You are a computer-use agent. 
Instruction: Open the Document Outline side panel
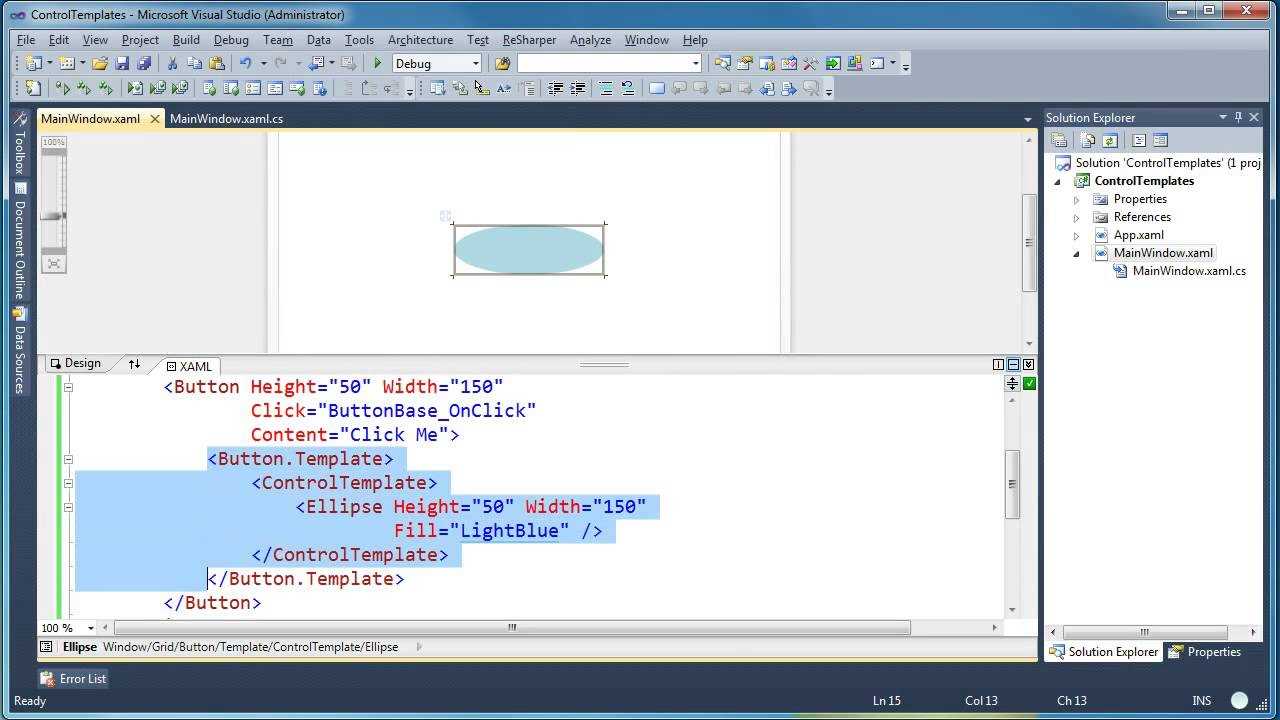[x=19, y=241]
